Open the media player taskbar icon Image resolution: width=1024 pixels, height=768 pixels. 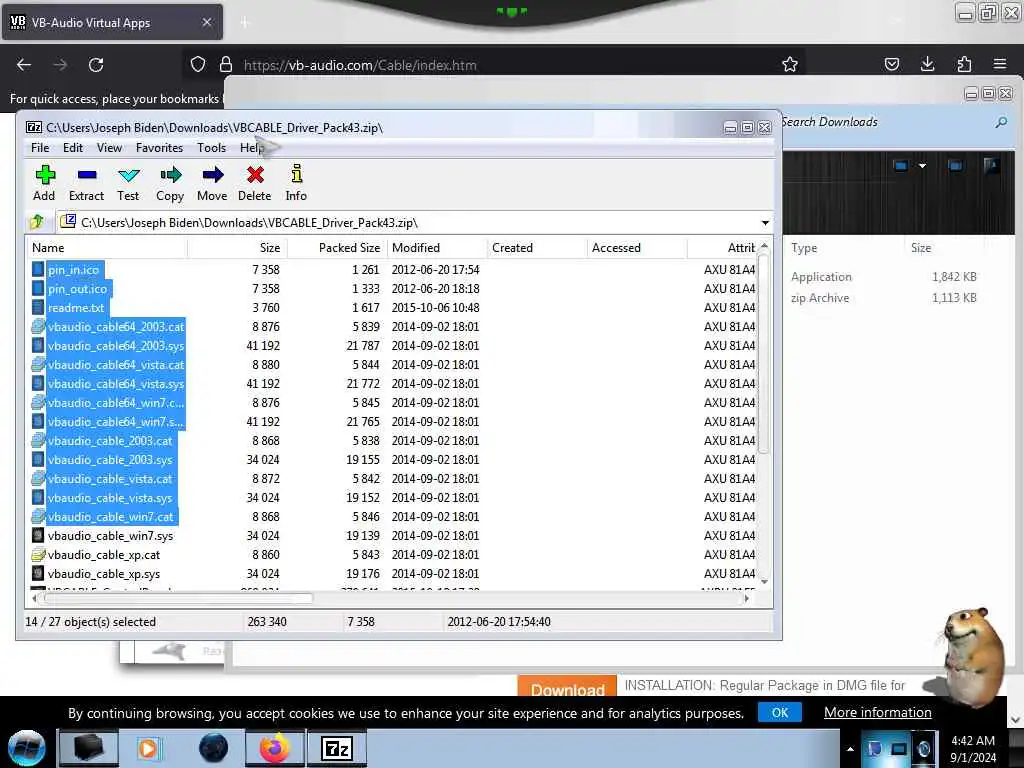[148, 748]
